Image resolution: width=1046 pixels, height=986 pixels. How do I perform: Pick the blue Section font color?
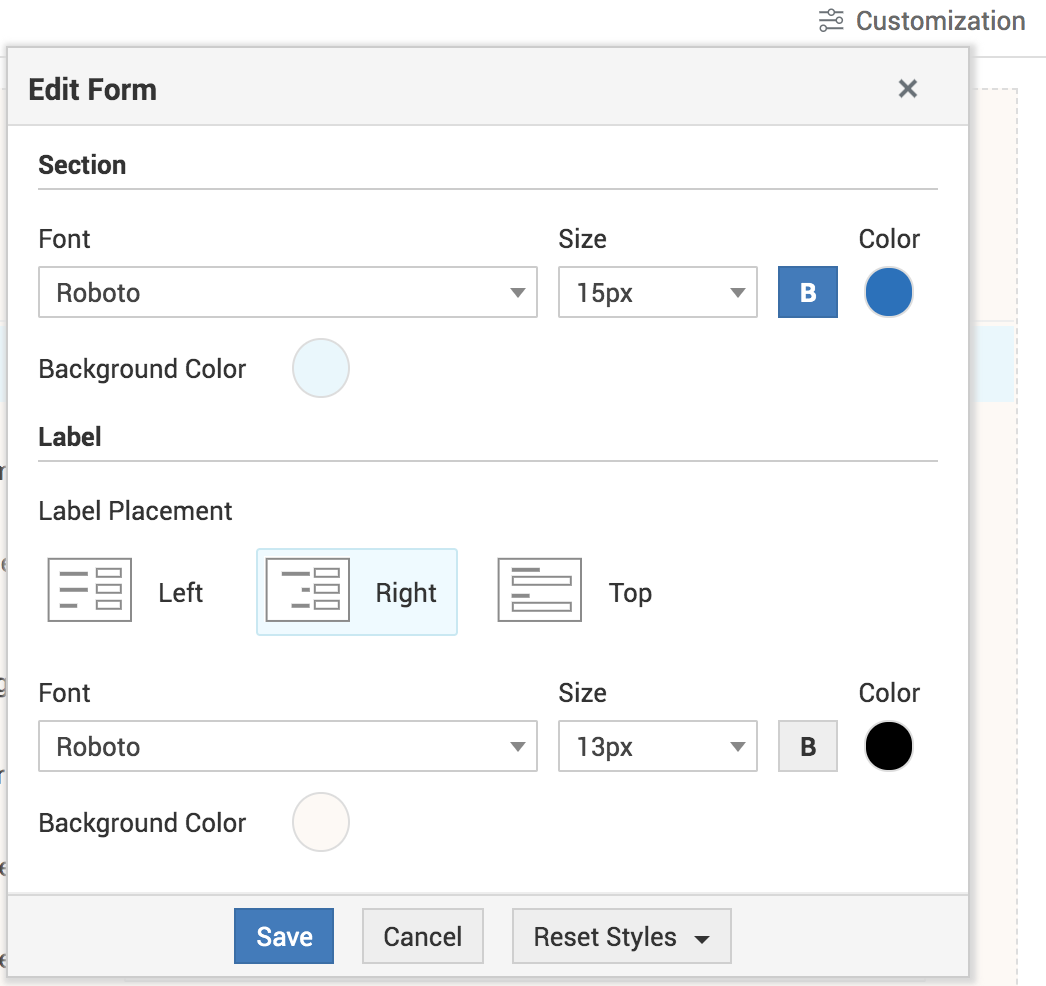889,293
